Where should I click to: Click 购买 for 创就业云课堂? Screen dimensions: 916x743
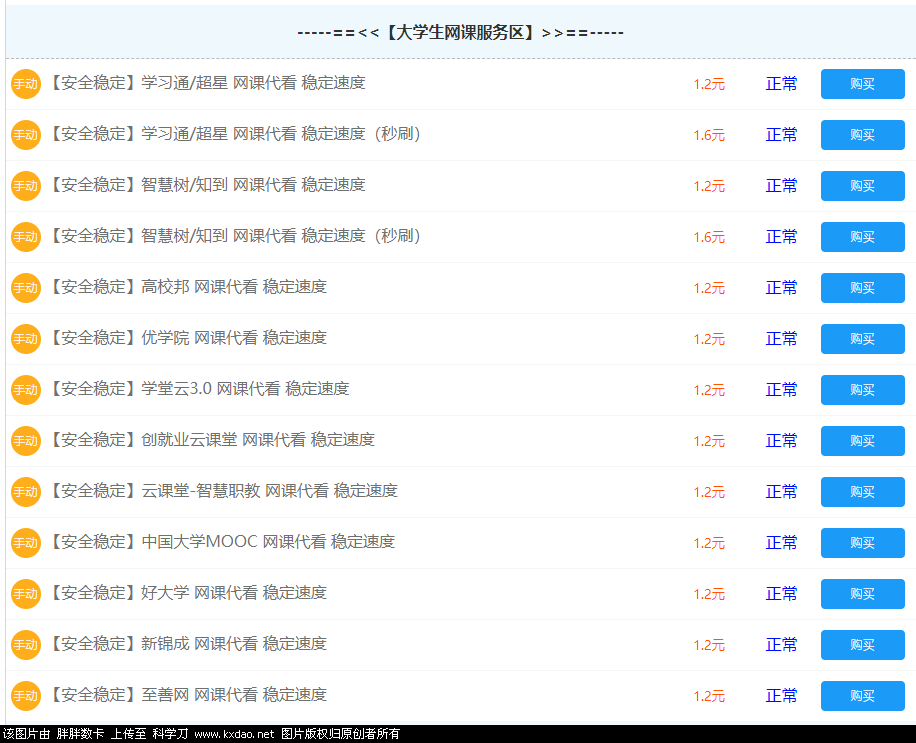862,441
